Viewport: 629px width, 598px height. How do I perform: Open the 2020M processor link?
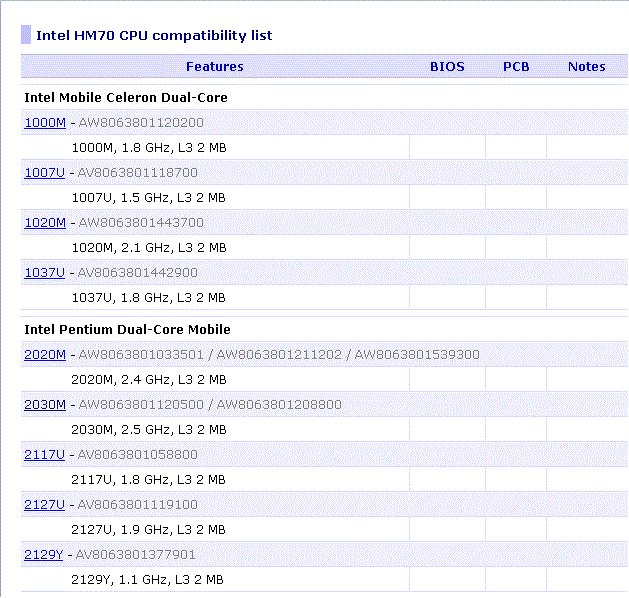(x=45, y=355)
